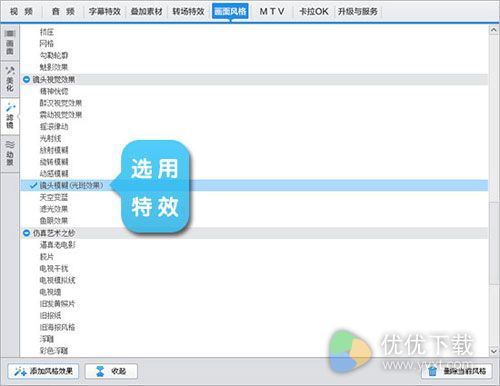Click the 删除当前风格 button
Screen dimensions: 500x386
pyautogui.click(x=457, y=371)
